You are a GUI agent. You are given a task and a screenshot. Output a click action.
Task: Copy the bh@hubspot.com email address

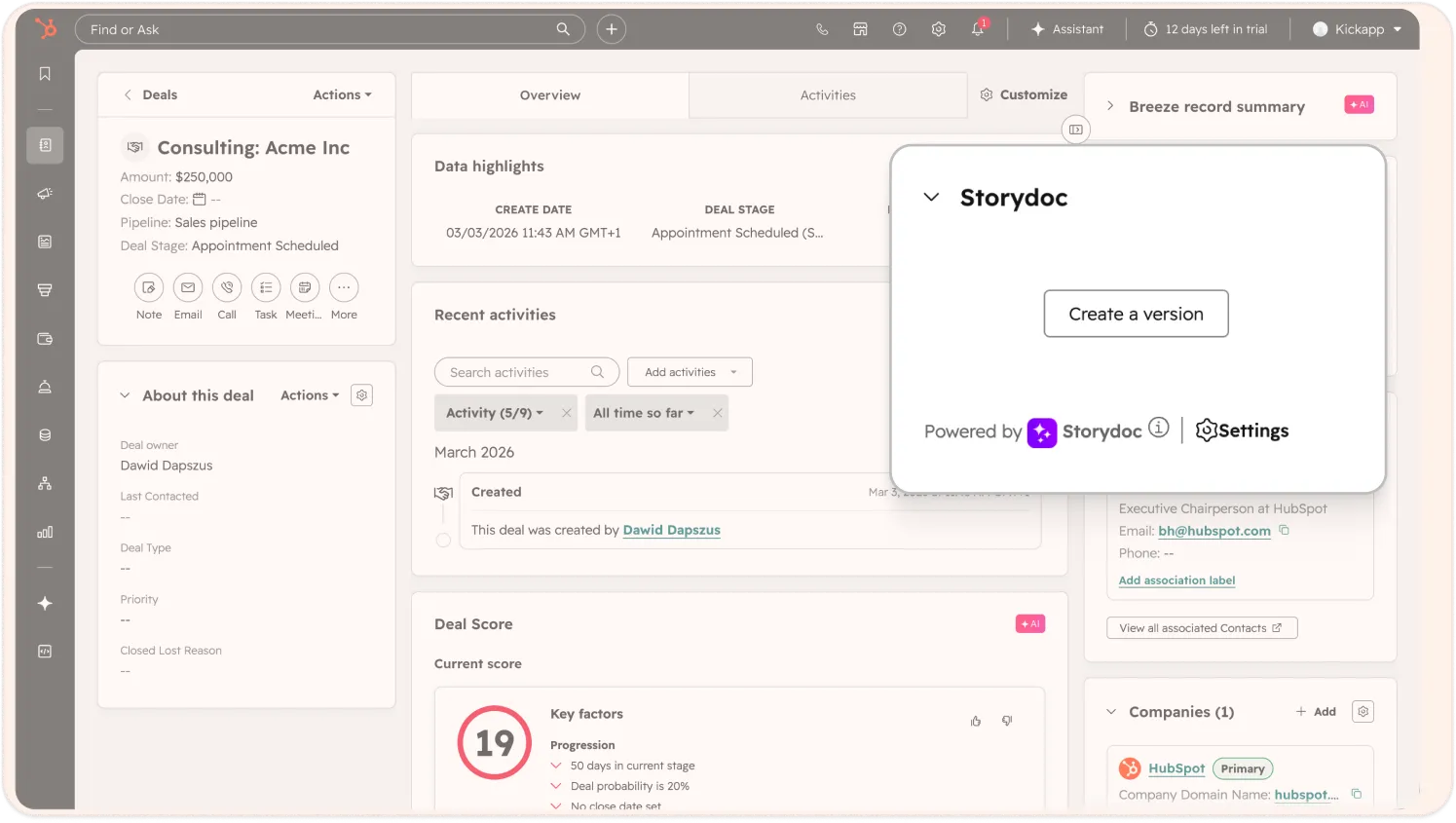(1285, 531)
